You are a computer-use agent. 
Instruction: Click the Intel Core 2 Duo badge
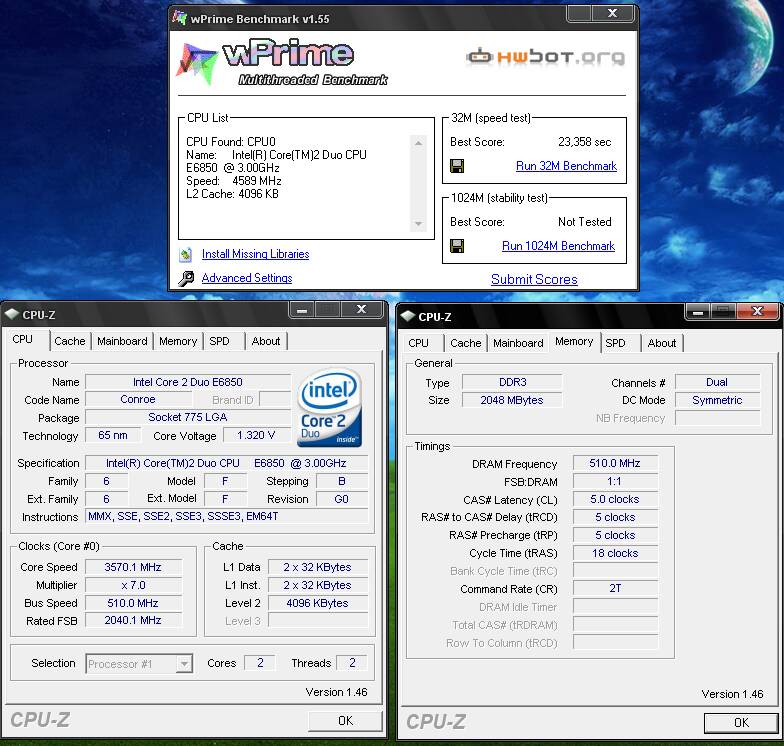[330, 408]
